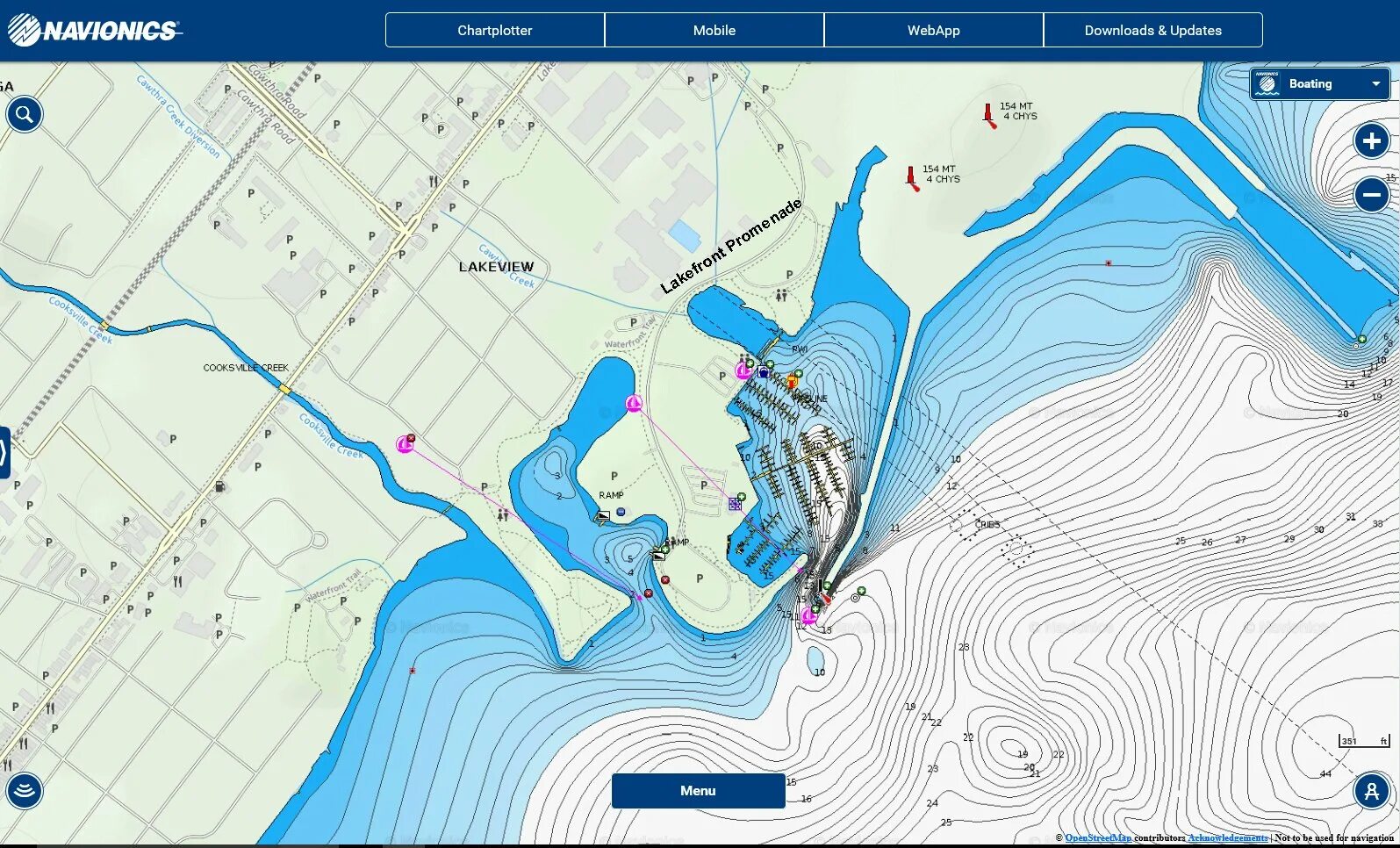
Task: Open the Boating chart type dropdown
Action: [1319, 84]
